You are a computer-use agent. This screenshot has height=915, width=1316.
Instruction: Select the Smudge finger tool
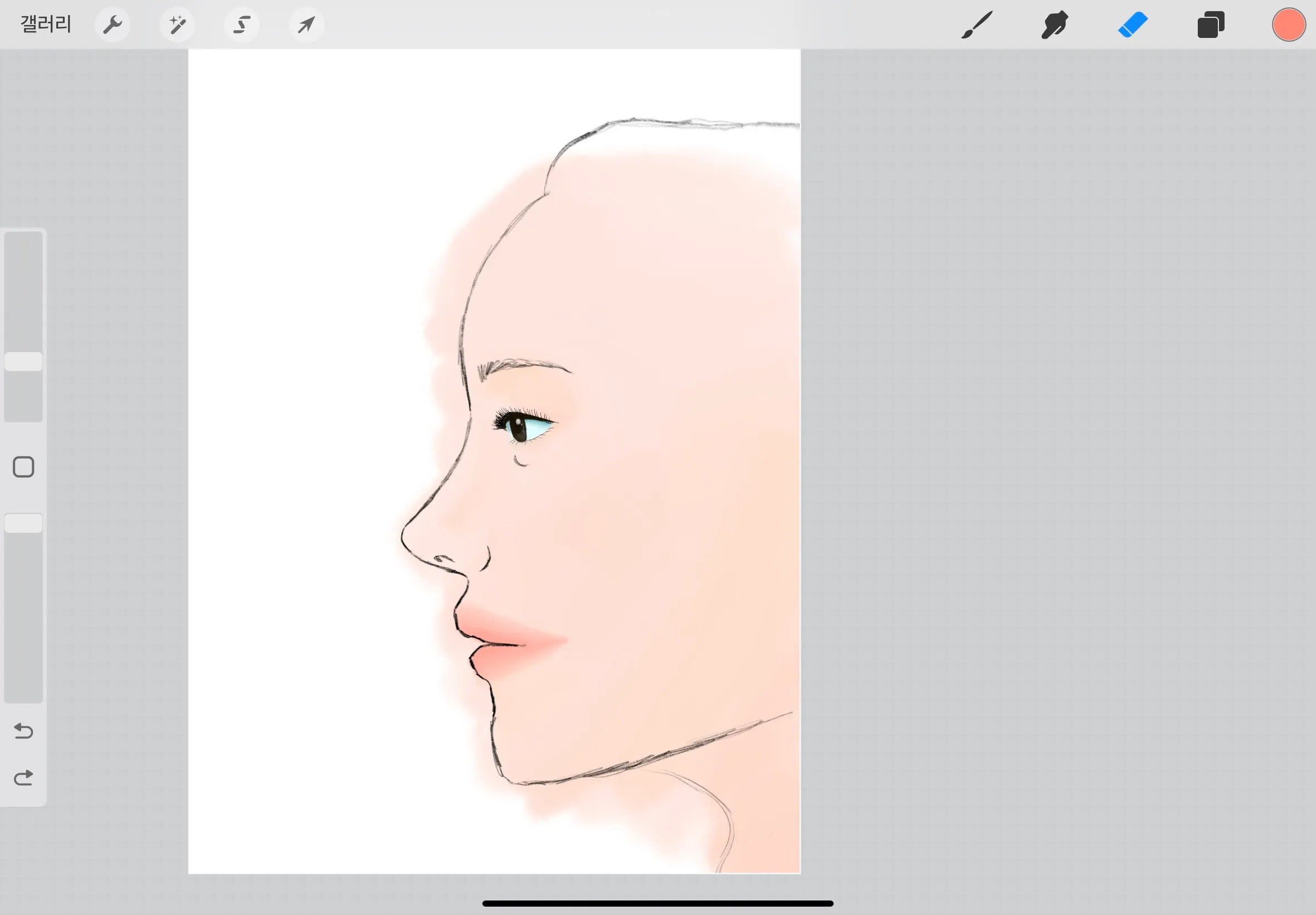1054,25
